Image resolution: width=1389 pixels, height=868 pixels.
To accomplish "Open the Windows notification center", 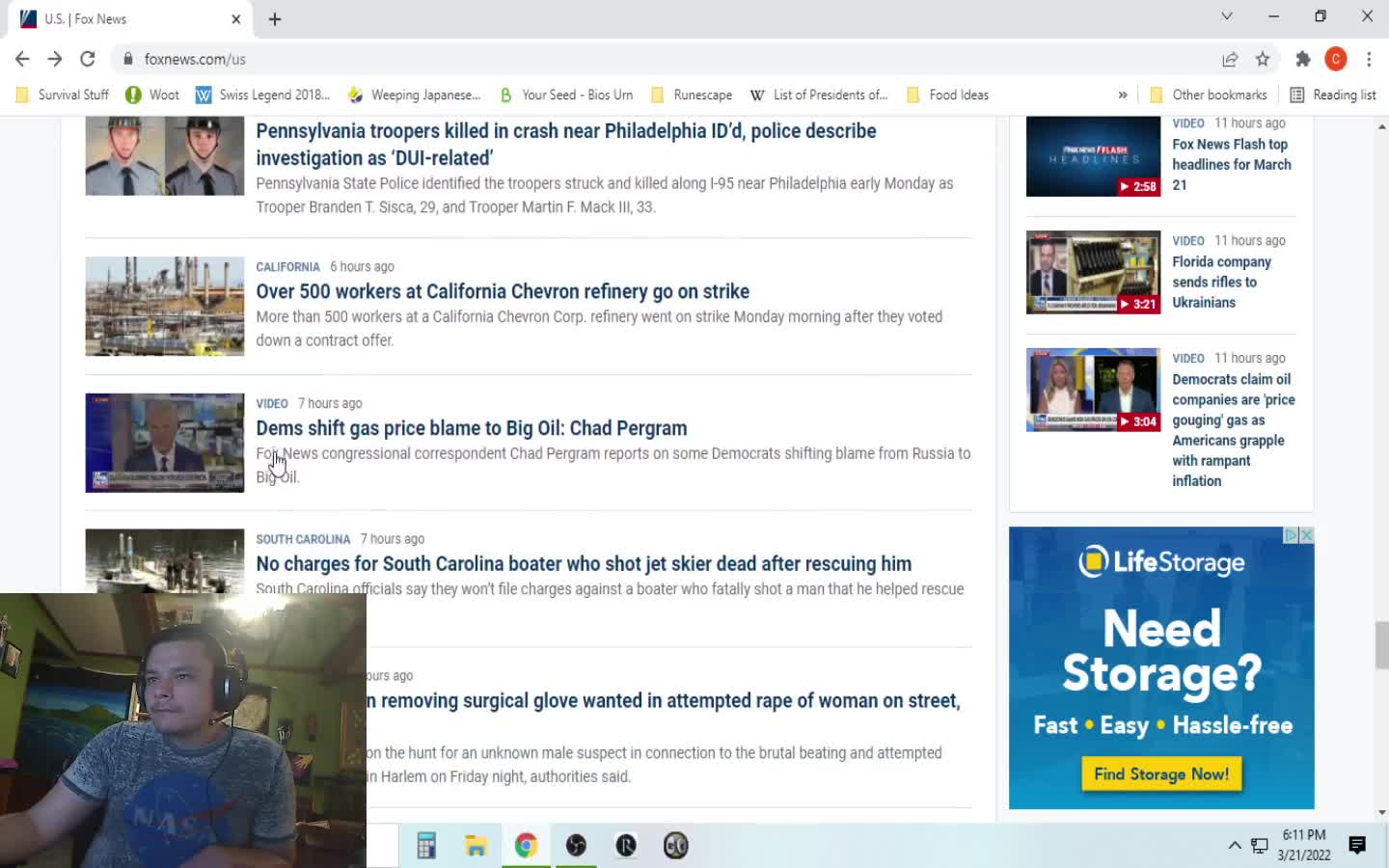I will coord(1357,846).
